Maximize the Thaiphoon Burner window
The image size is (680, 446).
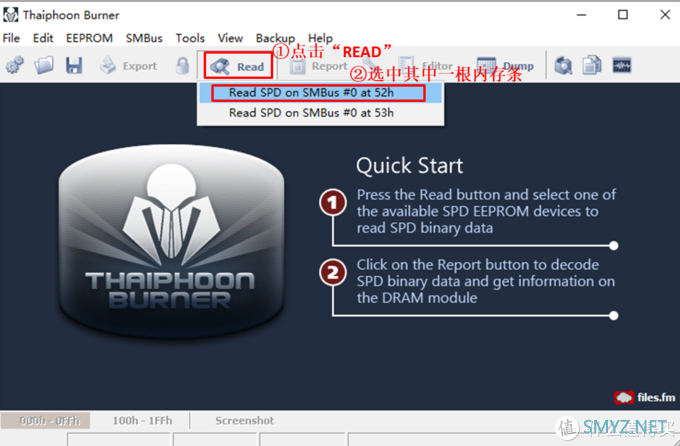[623, 15]
